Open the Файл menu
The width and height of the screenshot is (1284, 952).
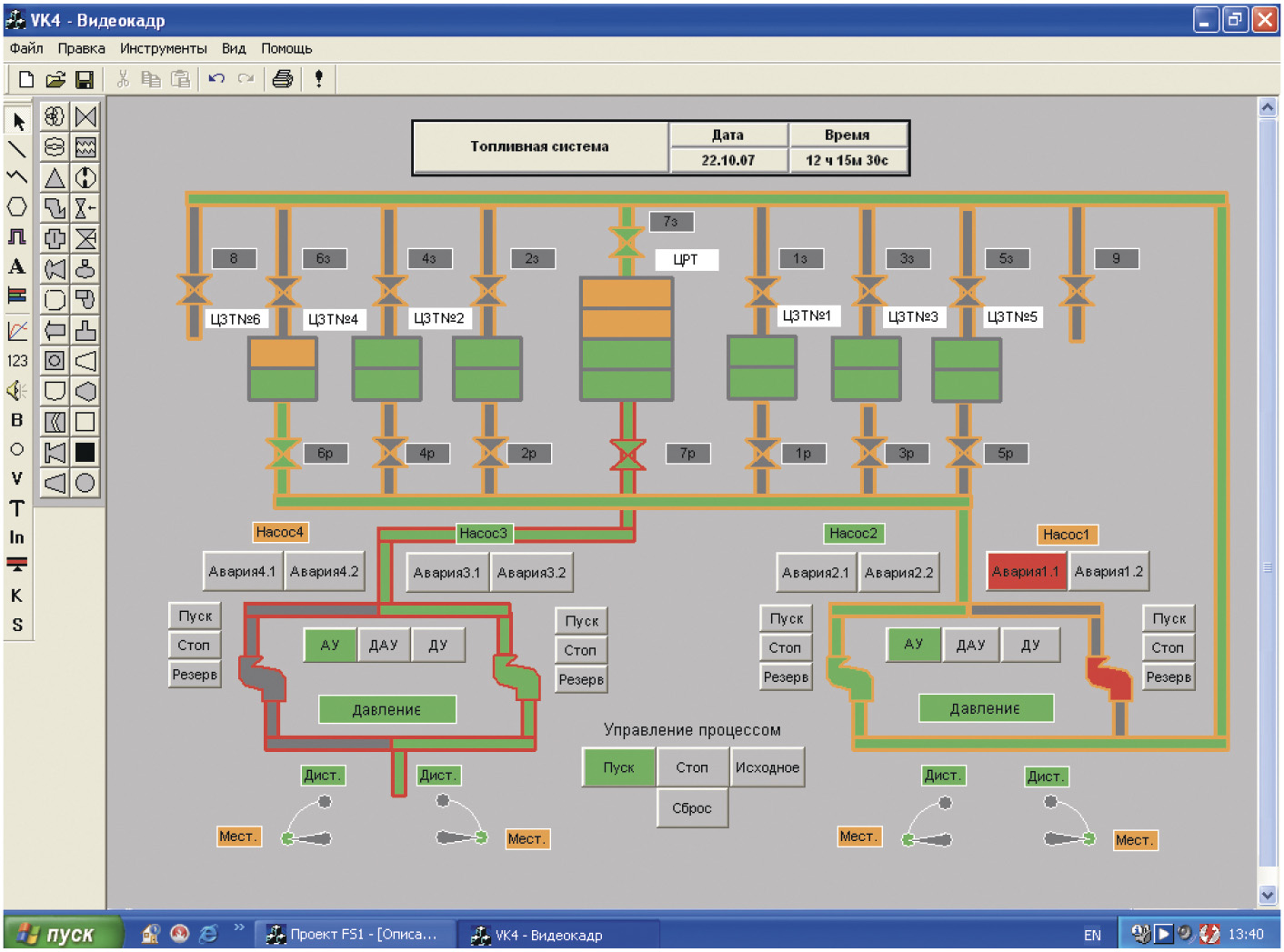[x=26, y=48]
